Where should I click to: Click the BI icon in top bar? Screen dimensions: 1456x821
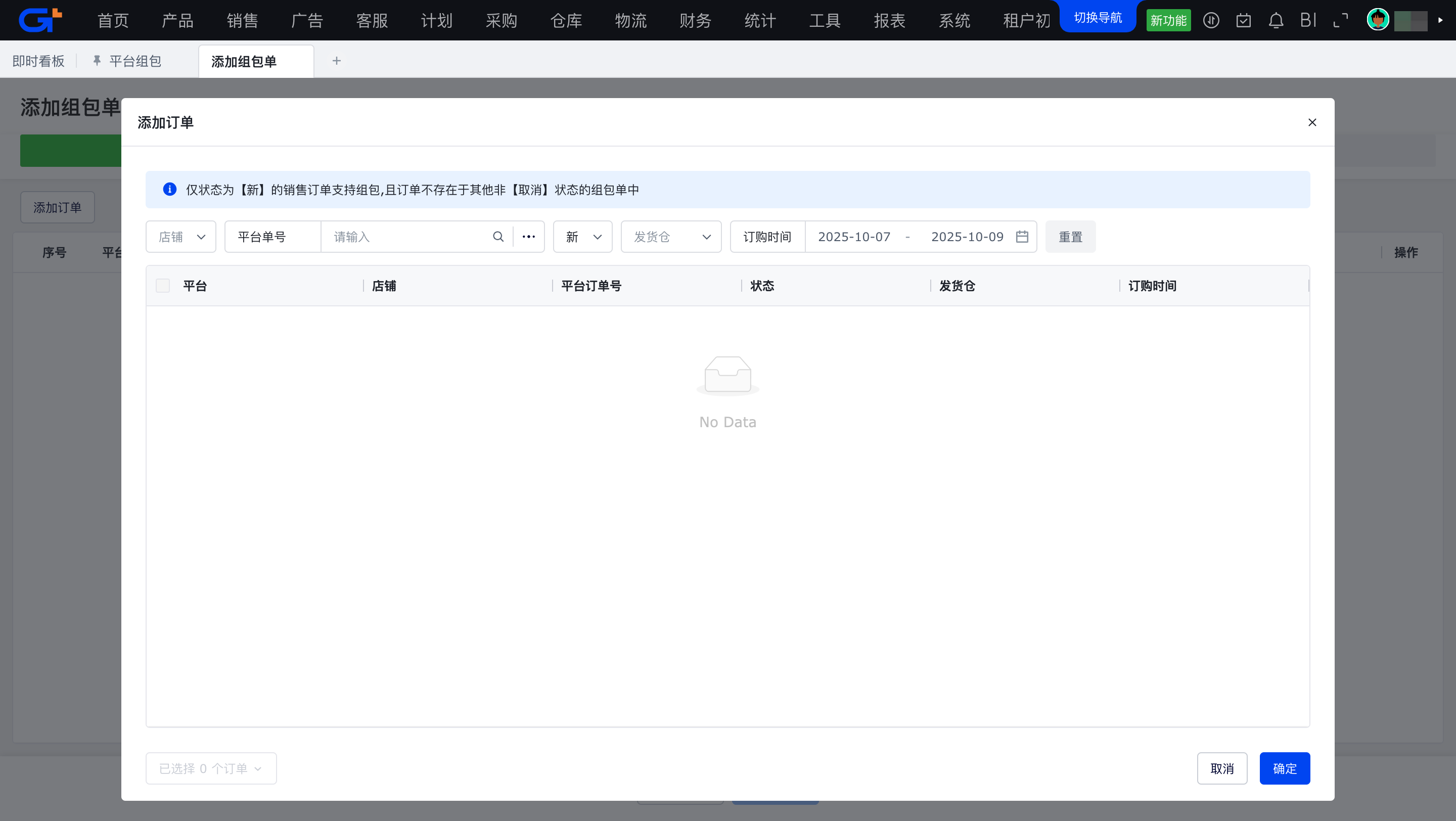[1308, 21]
